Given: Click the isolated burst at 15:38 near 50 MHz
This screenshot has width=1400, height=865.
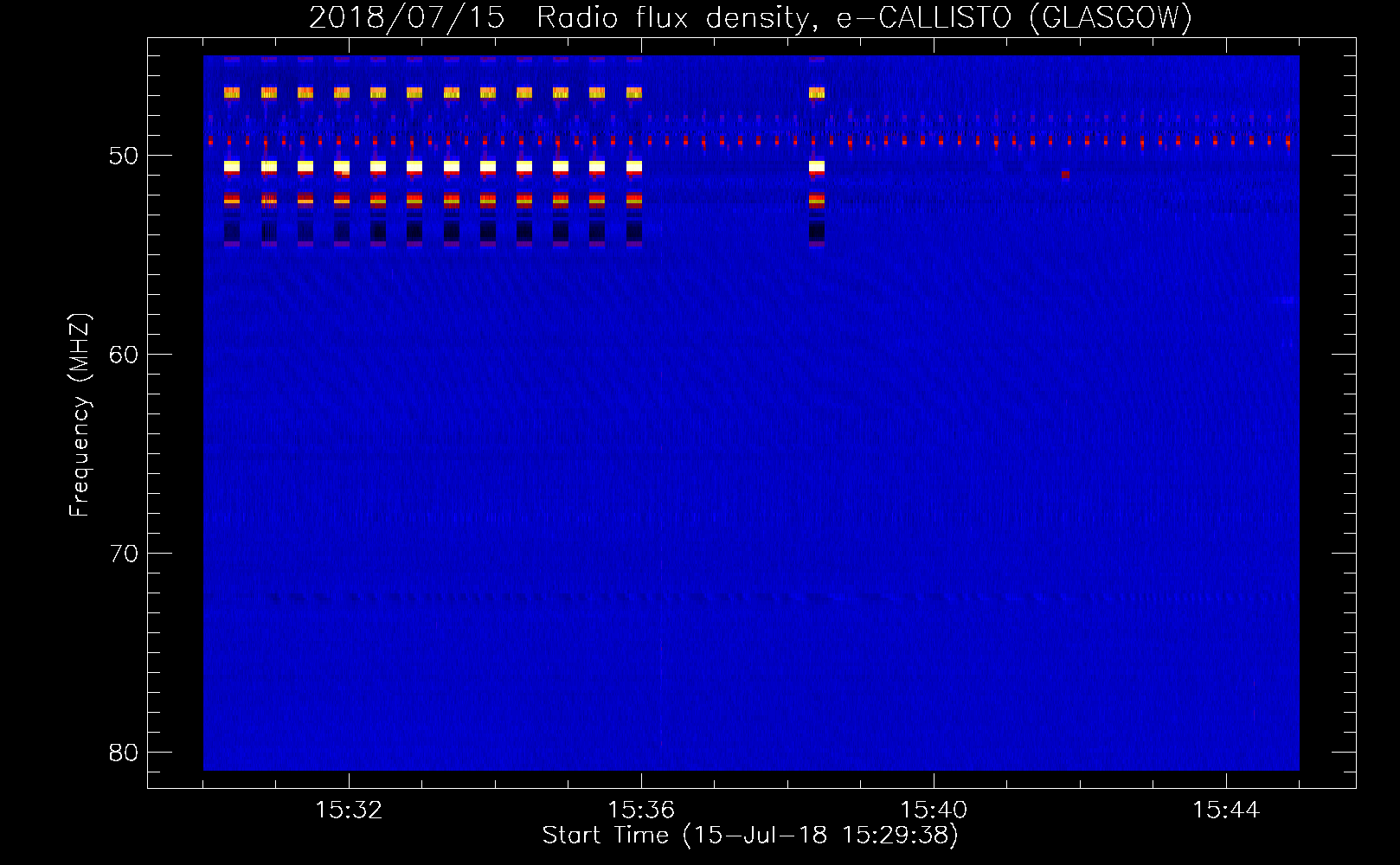Looking at the screenshot, I should pos(817,166).
